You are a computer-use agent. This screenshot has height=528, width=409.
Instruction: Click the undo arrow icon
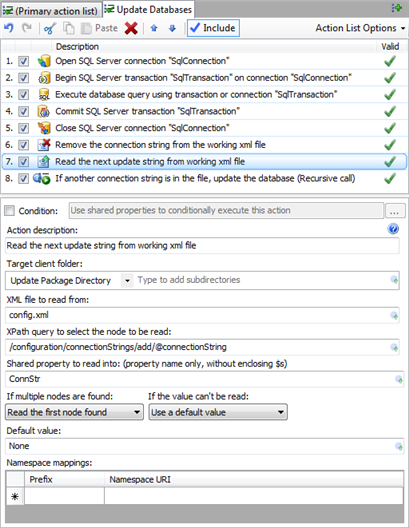tap(9, 28)
